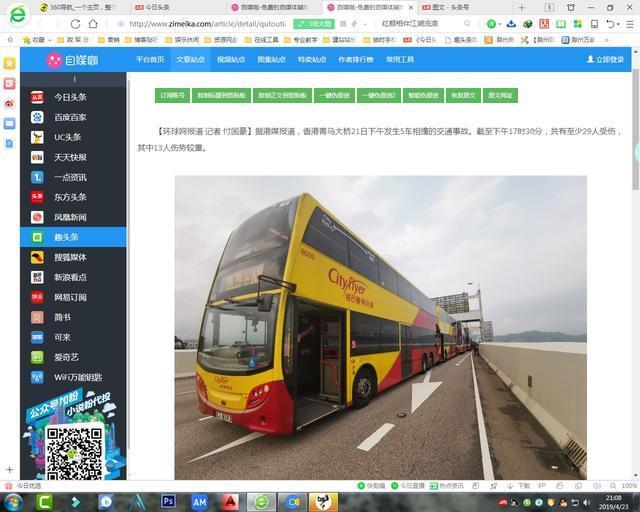The width and height of the screenshot is (640, 512).
Task: Launch Photoshop from the taskbar
Action: [x=168, y=501]
